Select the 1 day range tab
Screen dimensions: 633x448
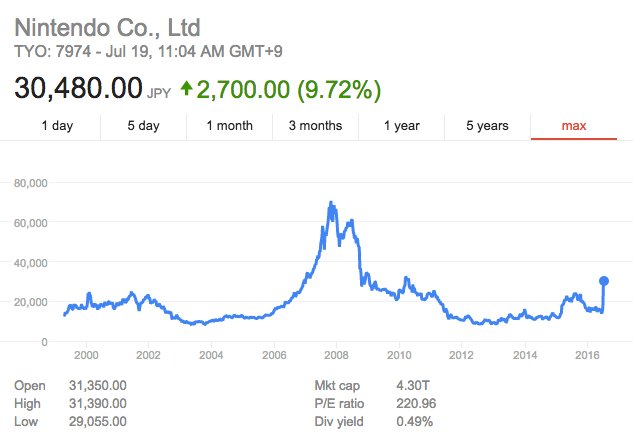[x=56, y=126]
